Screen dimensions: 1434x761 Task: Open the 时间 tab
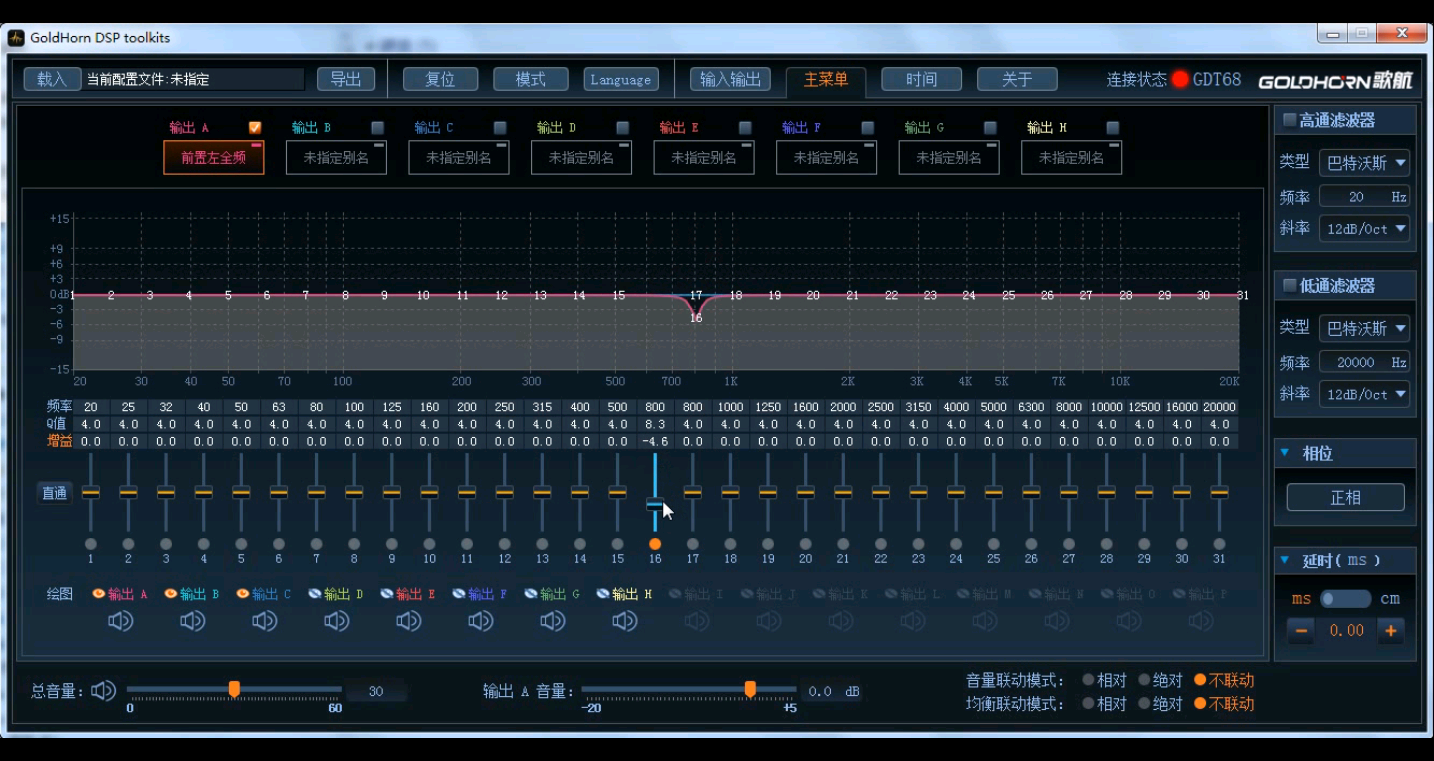click(922, 80)
